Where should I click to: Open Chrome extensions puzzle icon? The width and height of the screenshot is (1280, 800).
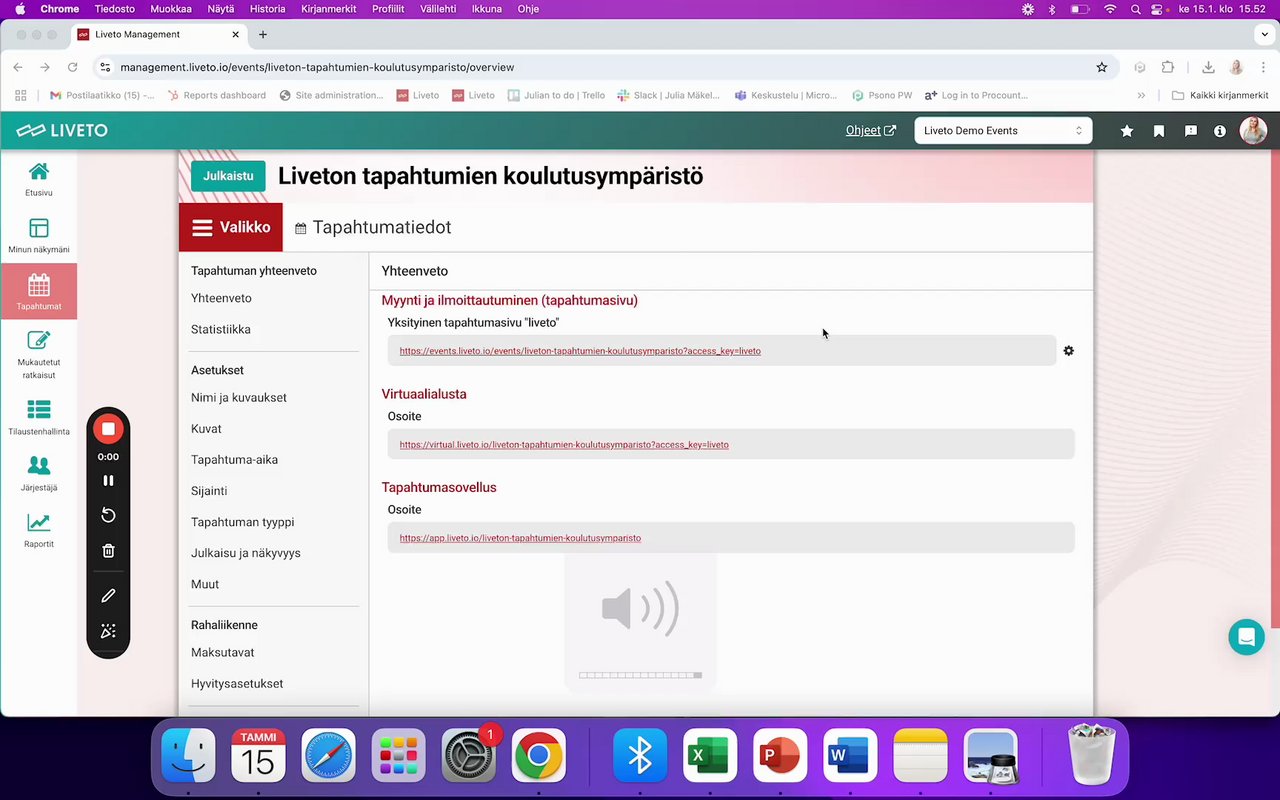(1167, 67)
